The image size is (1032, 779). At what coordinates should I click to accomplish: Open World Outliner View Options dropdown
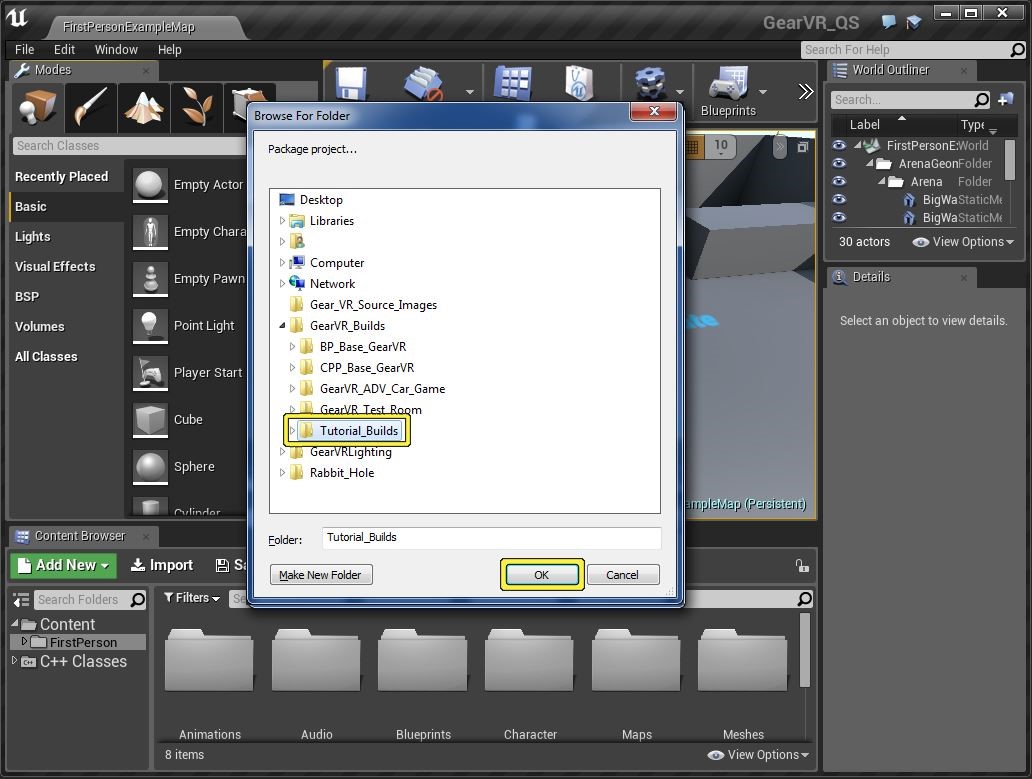pos(963,241)
